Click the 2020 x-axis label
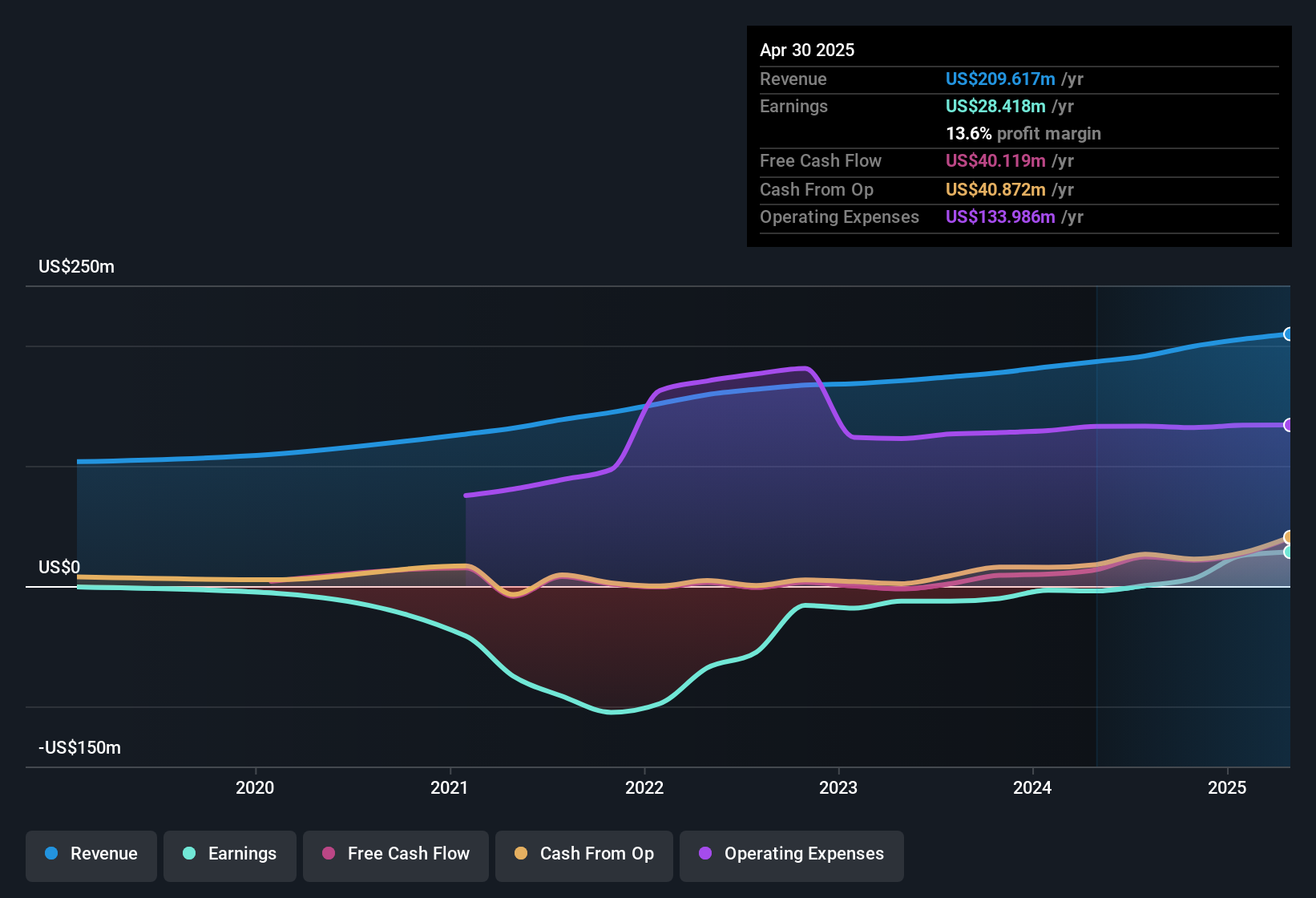This screenshot has width=1316, height=898. click(x=255, y=787)
